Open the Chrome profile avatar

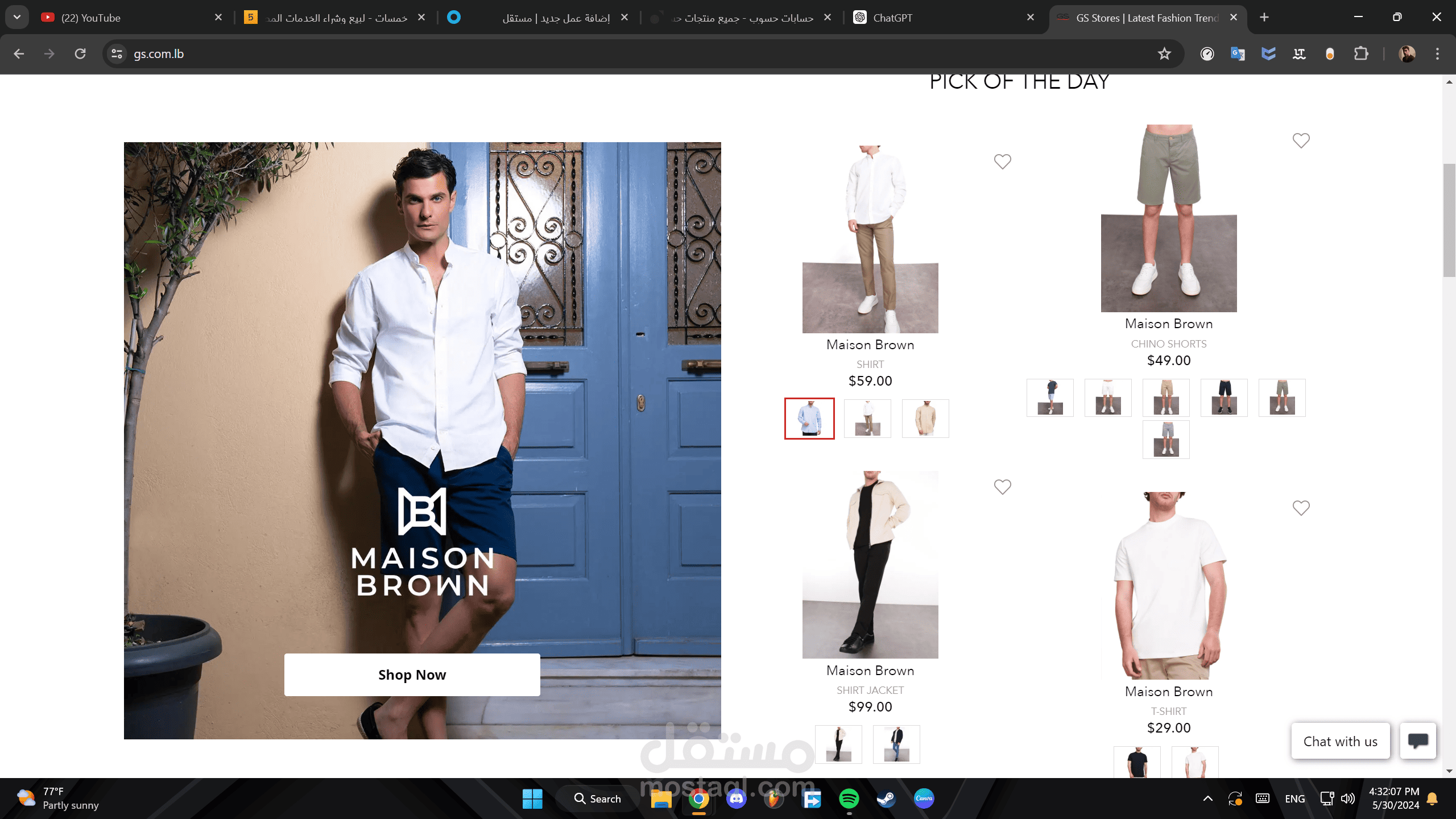coord(1407,53)
